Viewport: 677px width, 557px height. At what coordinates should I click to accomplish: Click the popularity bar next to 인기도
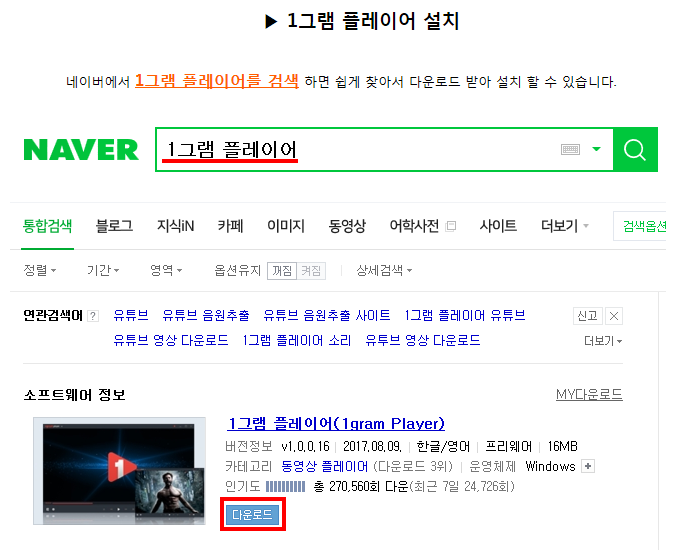click(x=285, y=487)
